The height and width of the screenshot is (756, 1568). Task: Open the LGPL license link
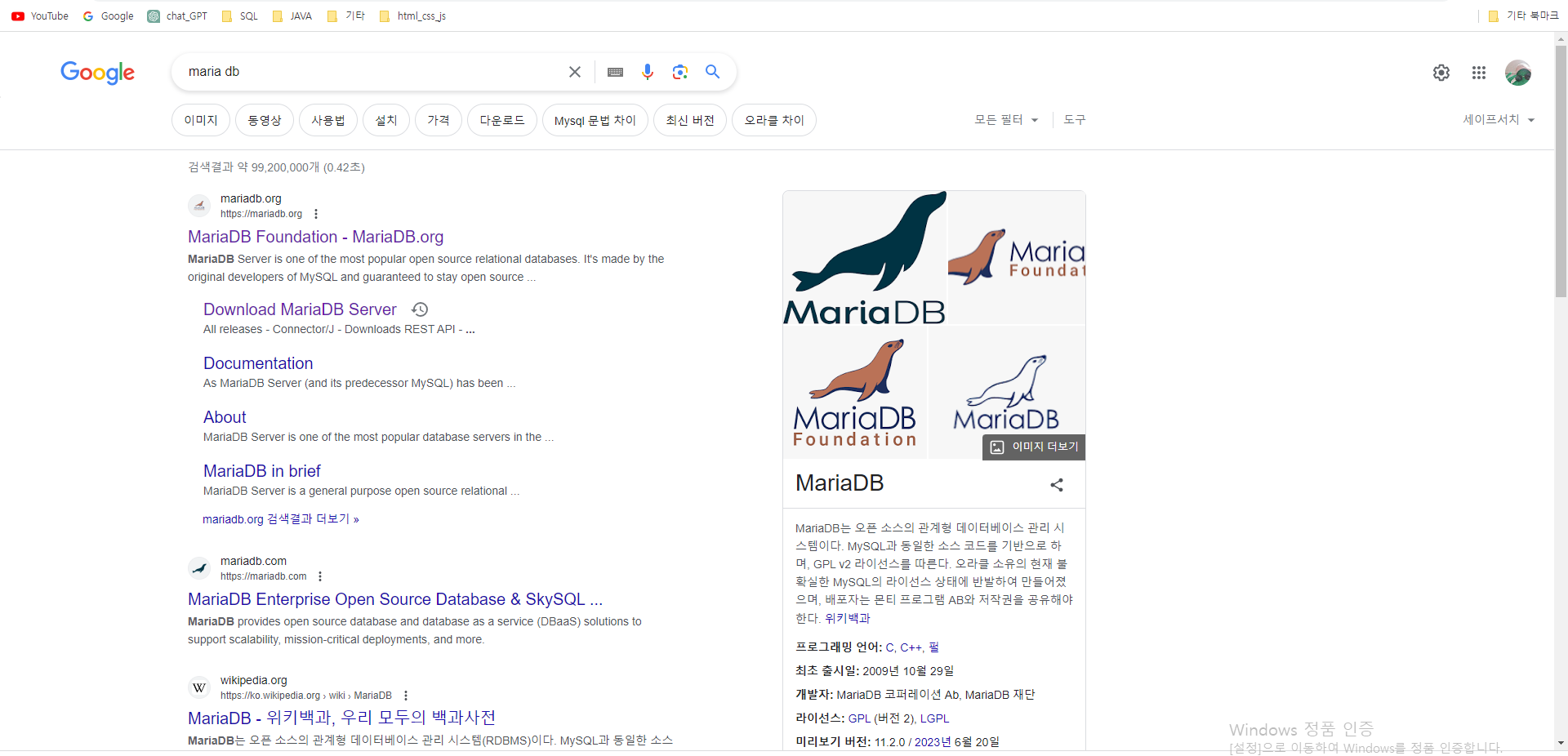(934, 718)
